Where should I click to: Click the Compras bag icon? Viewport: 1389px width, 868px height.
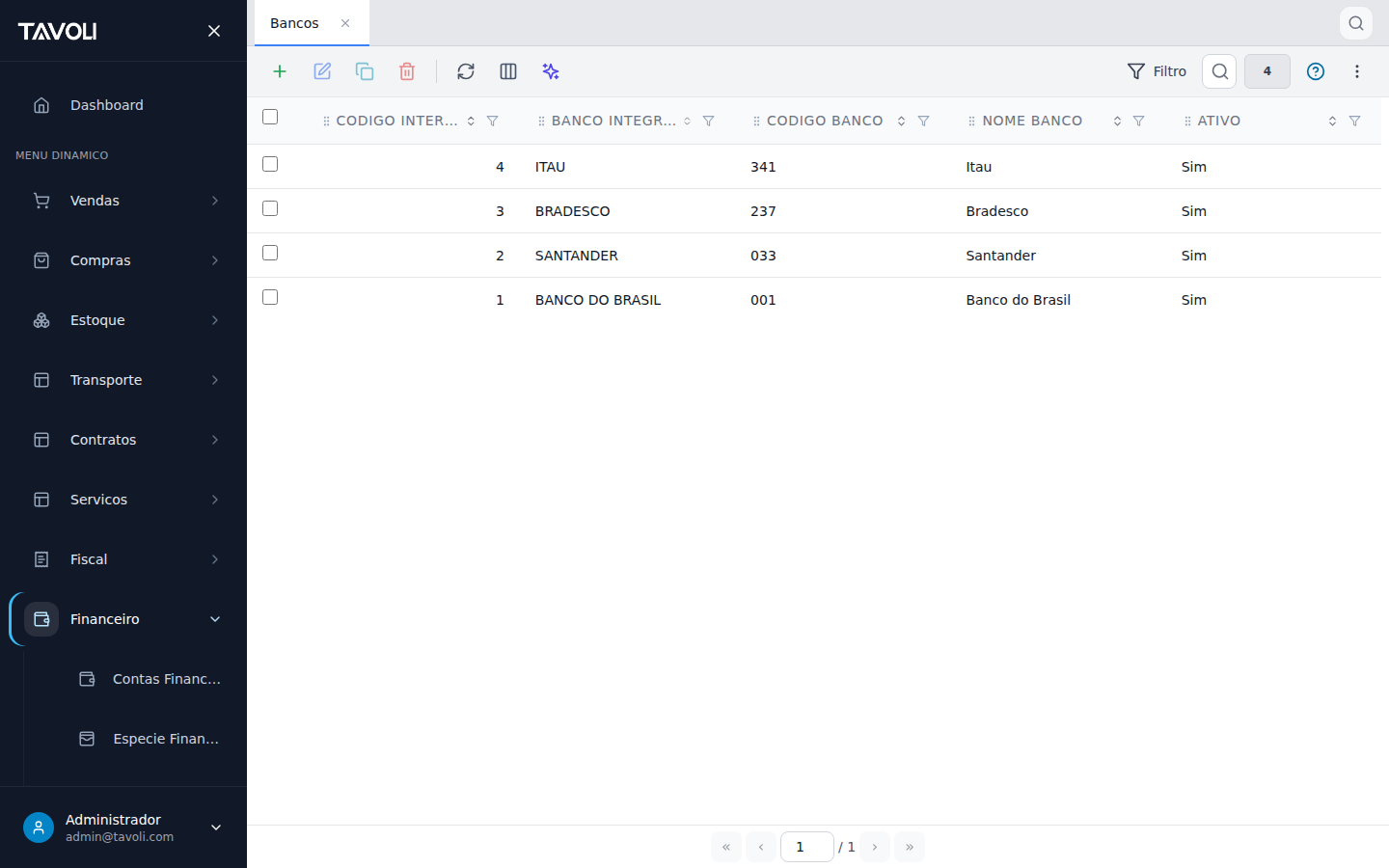point(41,260)
